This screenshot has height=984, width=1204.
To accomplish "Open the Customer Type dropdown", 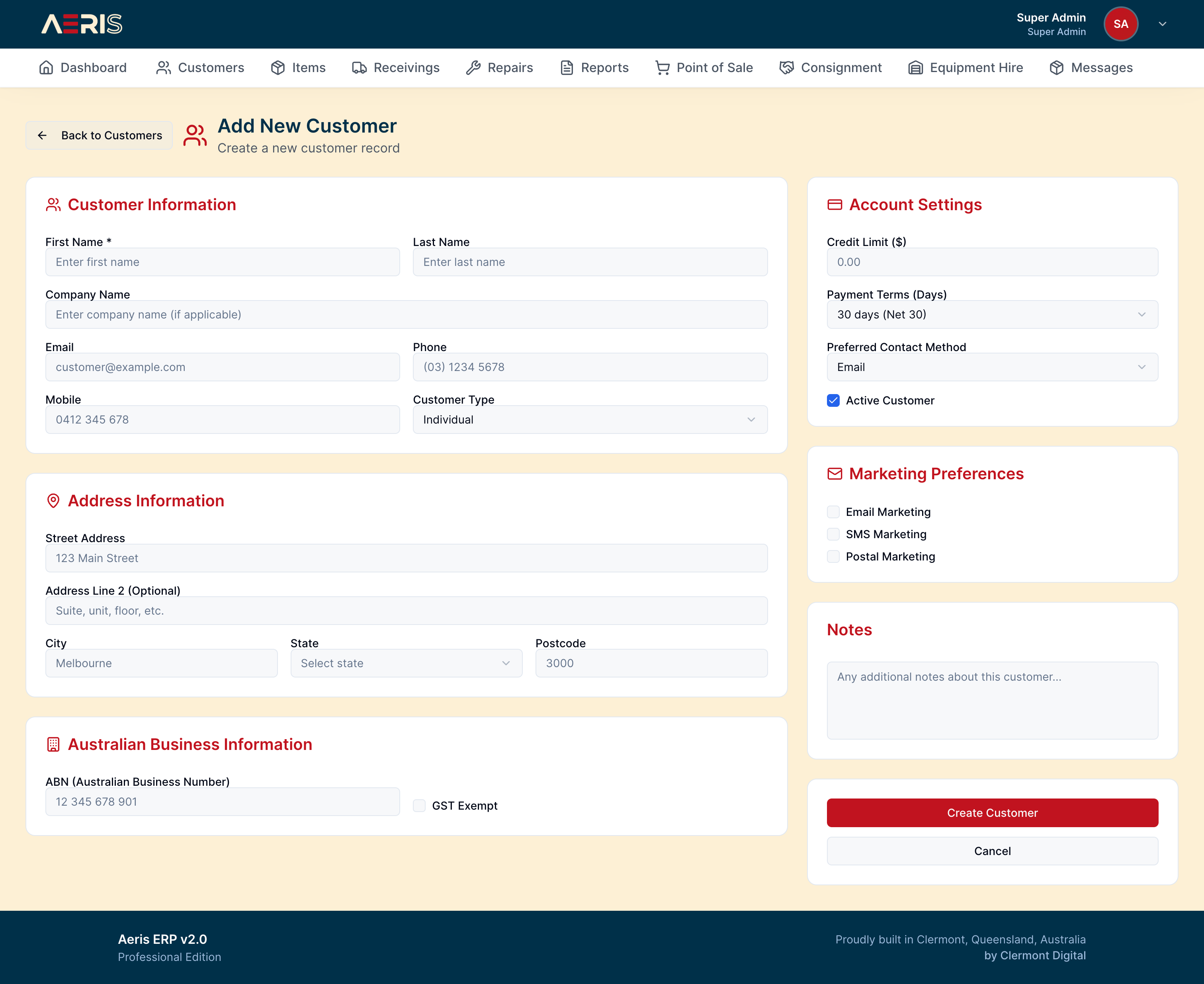I will click(x=590, y=420).
